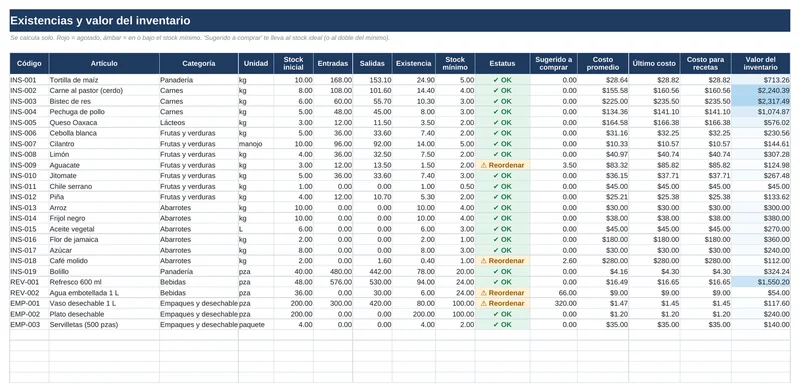This screenshot has width=800, height=392.
Task: Click code cell INS-001
Action: click(x=29, y=80)
